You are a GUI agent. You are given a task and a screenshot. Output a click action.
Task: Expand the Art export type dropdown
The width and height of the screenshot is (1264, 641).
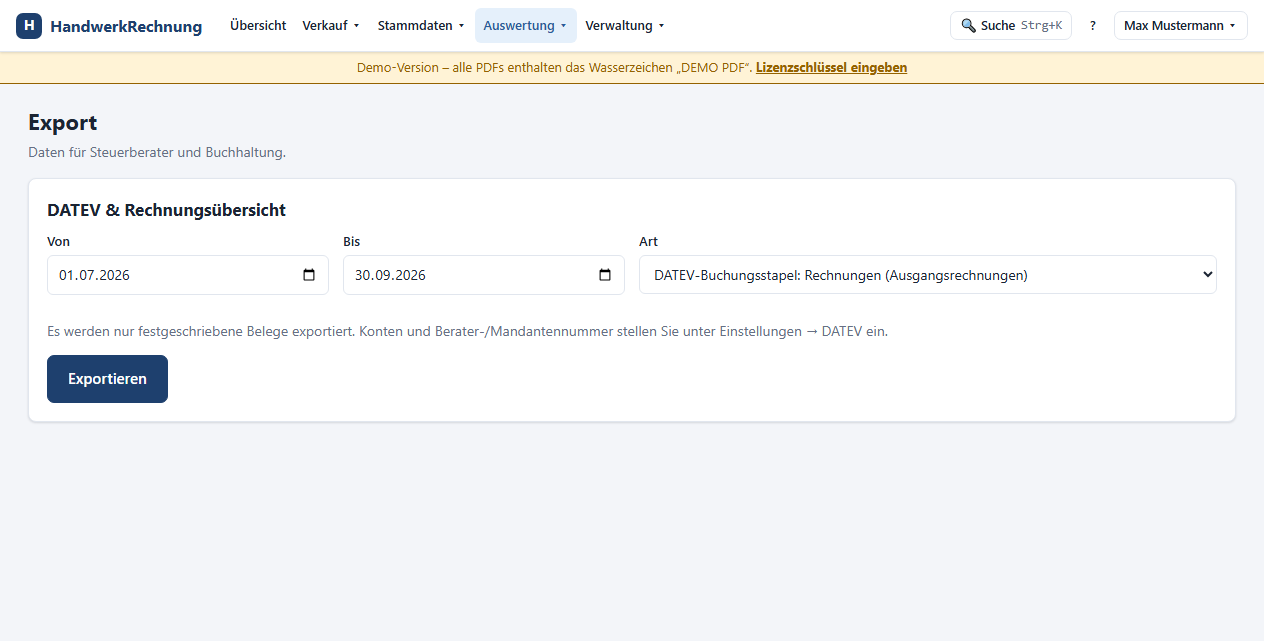click(x=928, y=275)
